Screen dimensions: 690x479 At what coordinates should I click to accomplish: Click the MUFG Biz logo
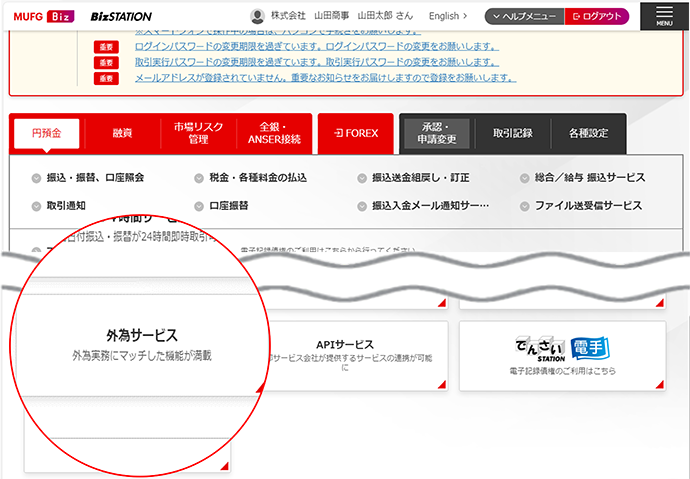pos(44,16)
